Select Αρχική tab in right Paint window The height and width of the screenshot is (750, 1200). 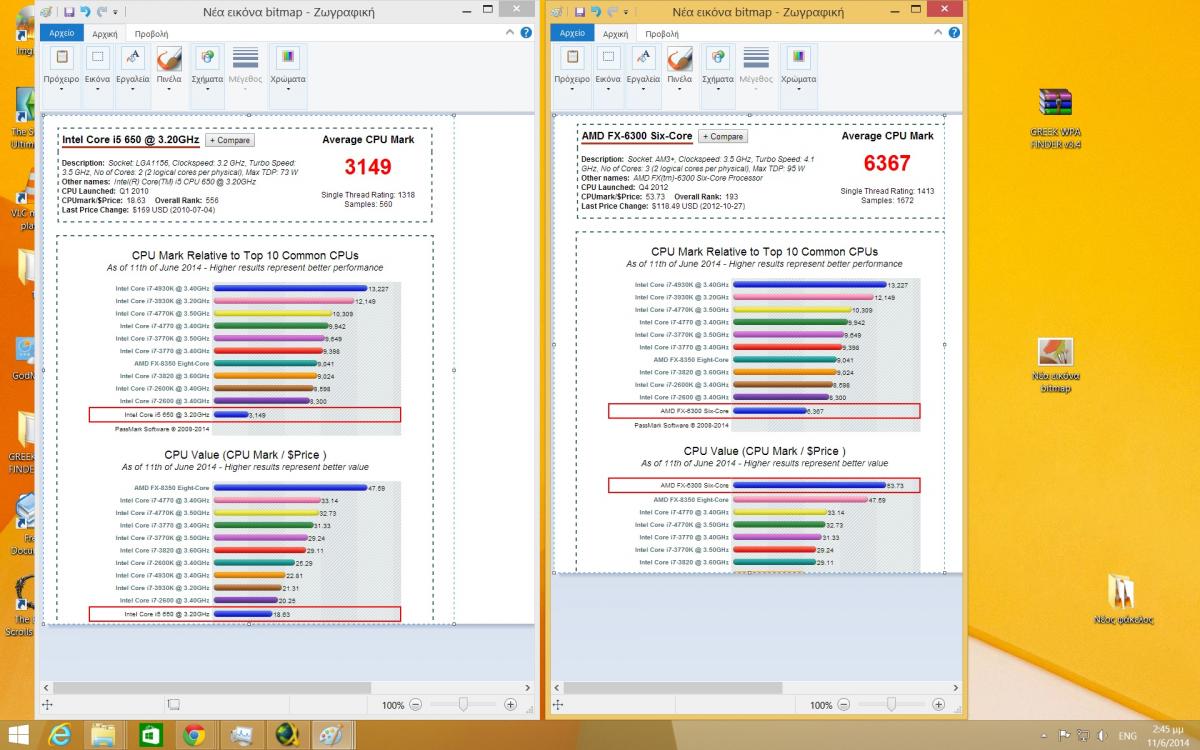(616, 33)
